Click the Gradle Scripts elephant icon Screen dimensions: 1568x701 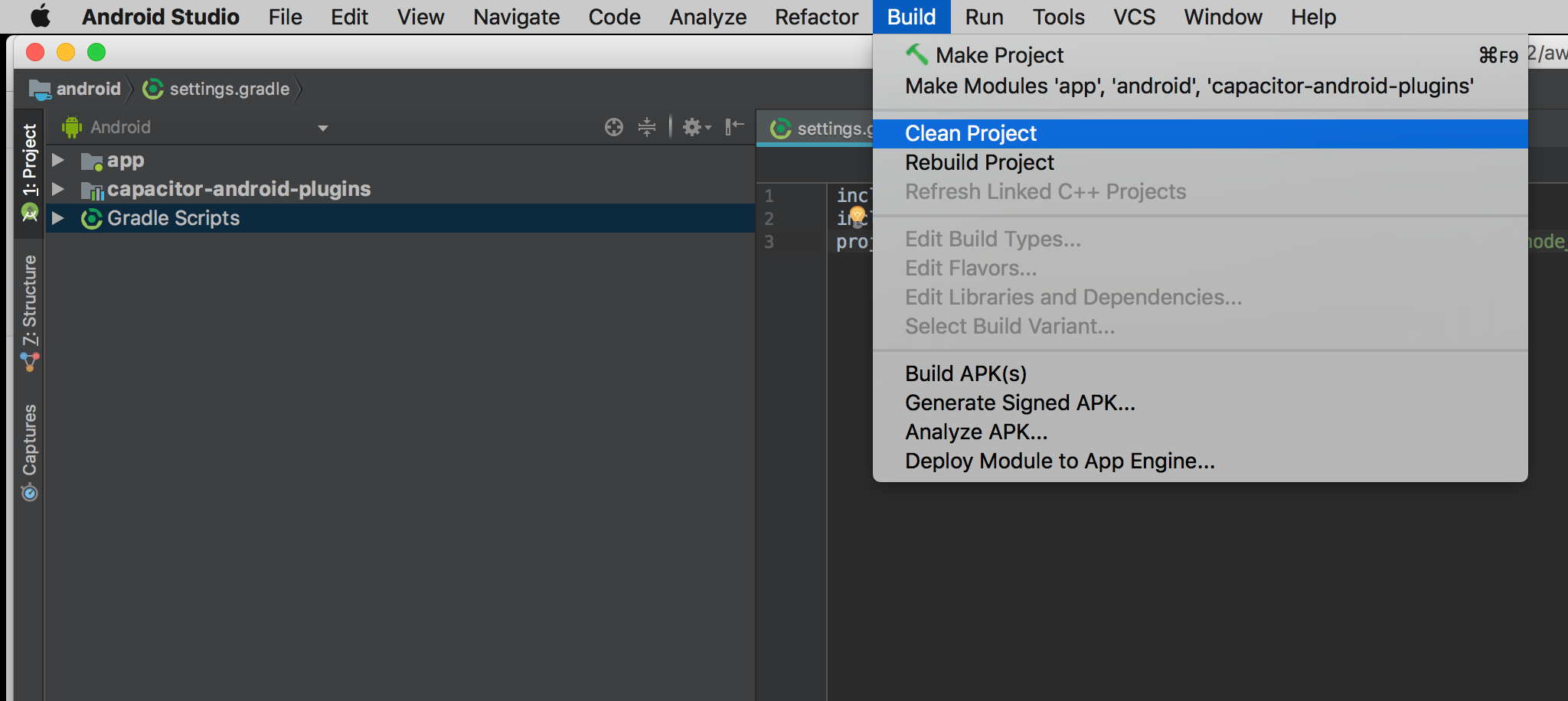92,218
